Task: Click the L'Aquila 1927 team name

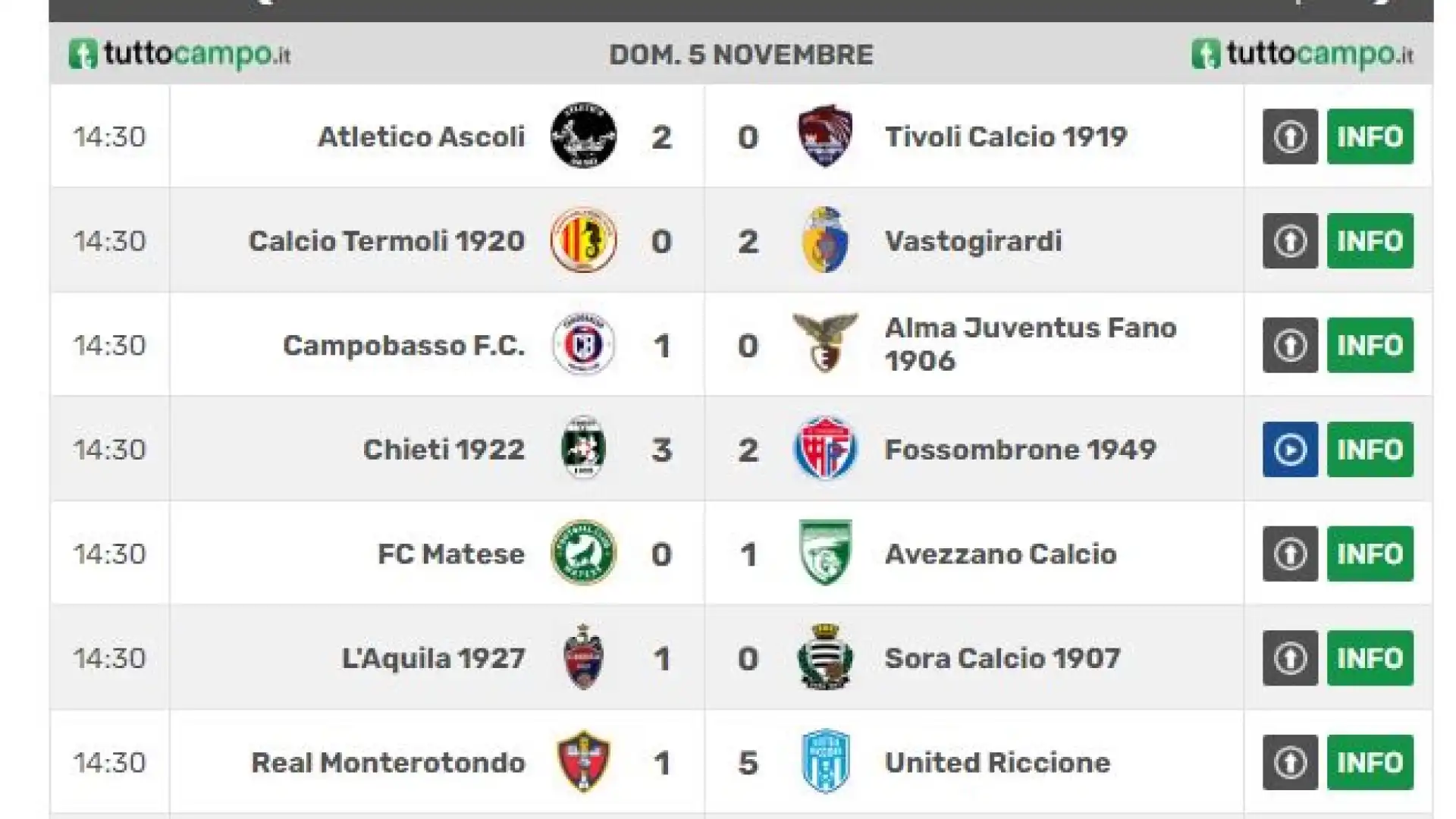Action: tap(433, 657)
